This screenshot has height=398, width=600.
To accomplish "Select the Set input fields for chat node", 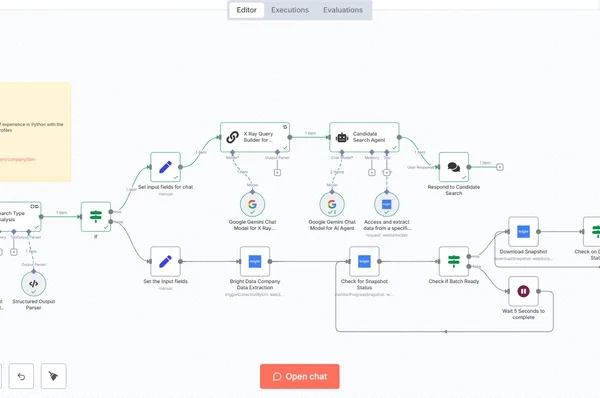I will click(165, 167).
